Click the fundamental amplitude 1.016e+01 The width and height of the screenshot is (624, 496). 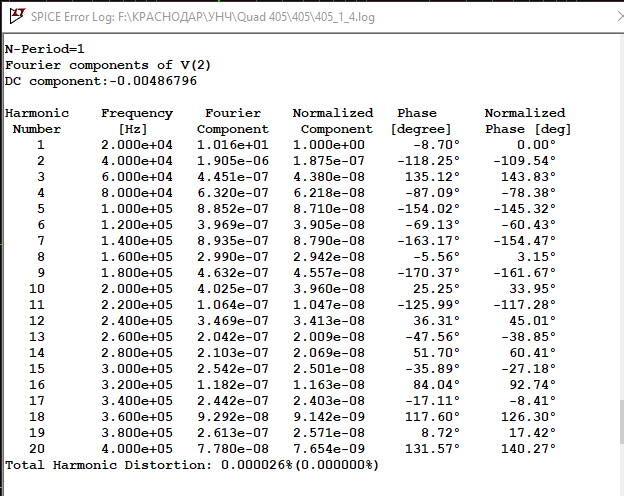pyautogui.click(x=233, y=145)
